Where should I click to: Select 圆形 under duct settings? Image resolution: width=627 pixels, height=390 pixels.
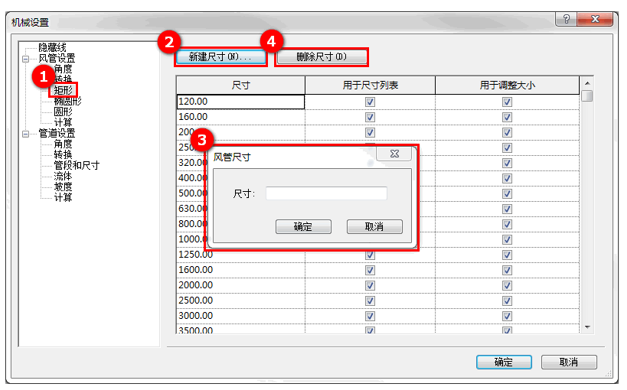63,112
